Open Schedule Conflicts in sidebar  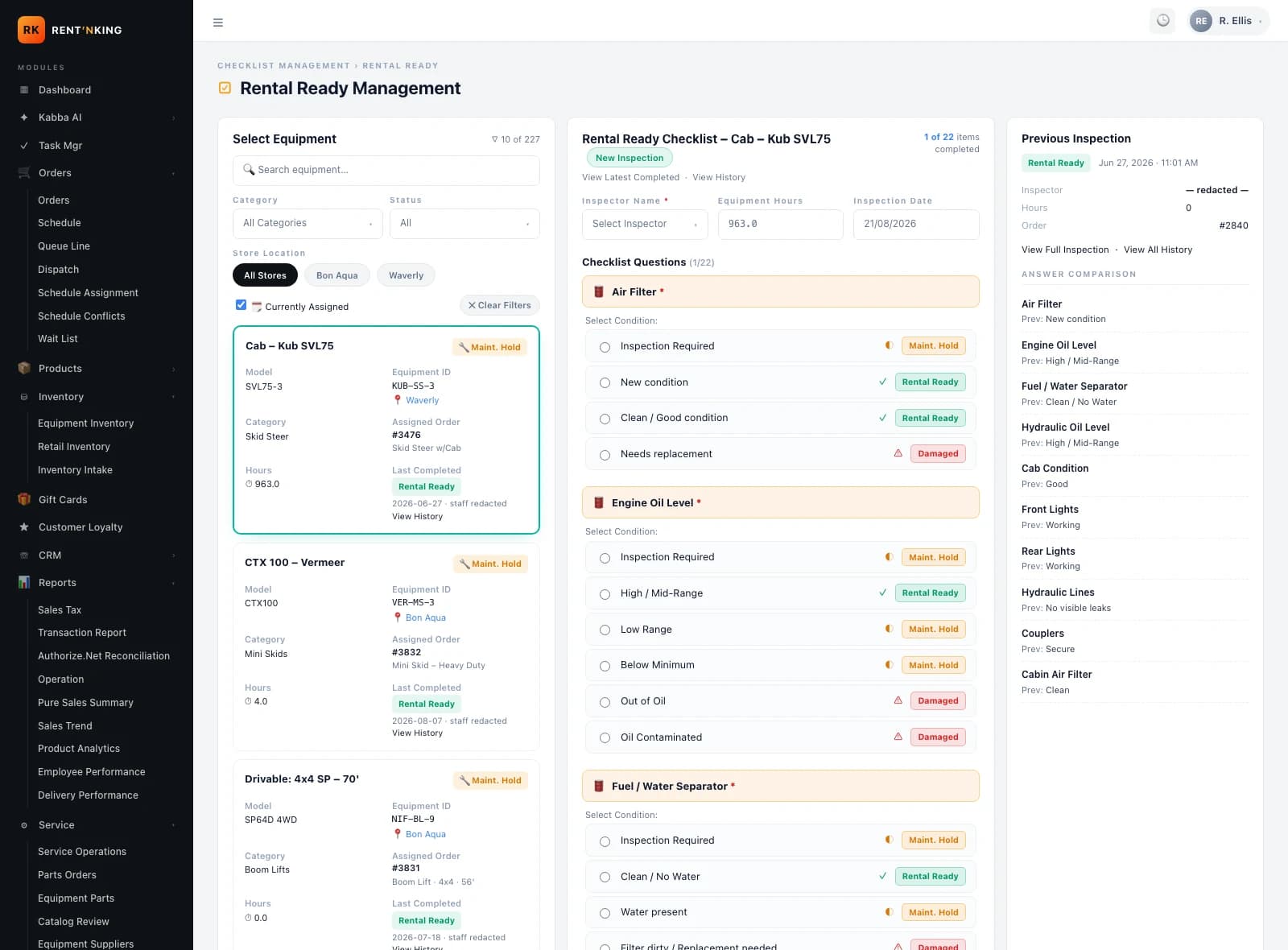(x=81, y=316)
